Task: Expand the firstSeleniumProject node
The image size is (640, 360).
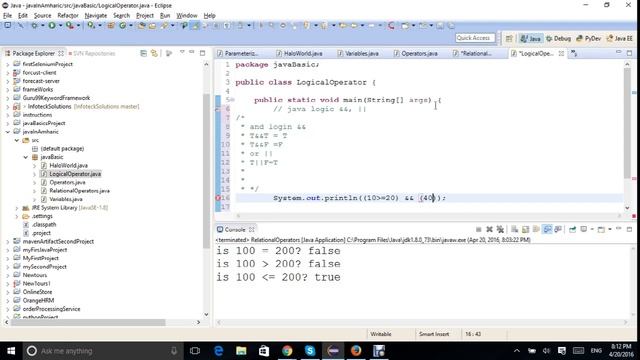Action: pos(7,64)
